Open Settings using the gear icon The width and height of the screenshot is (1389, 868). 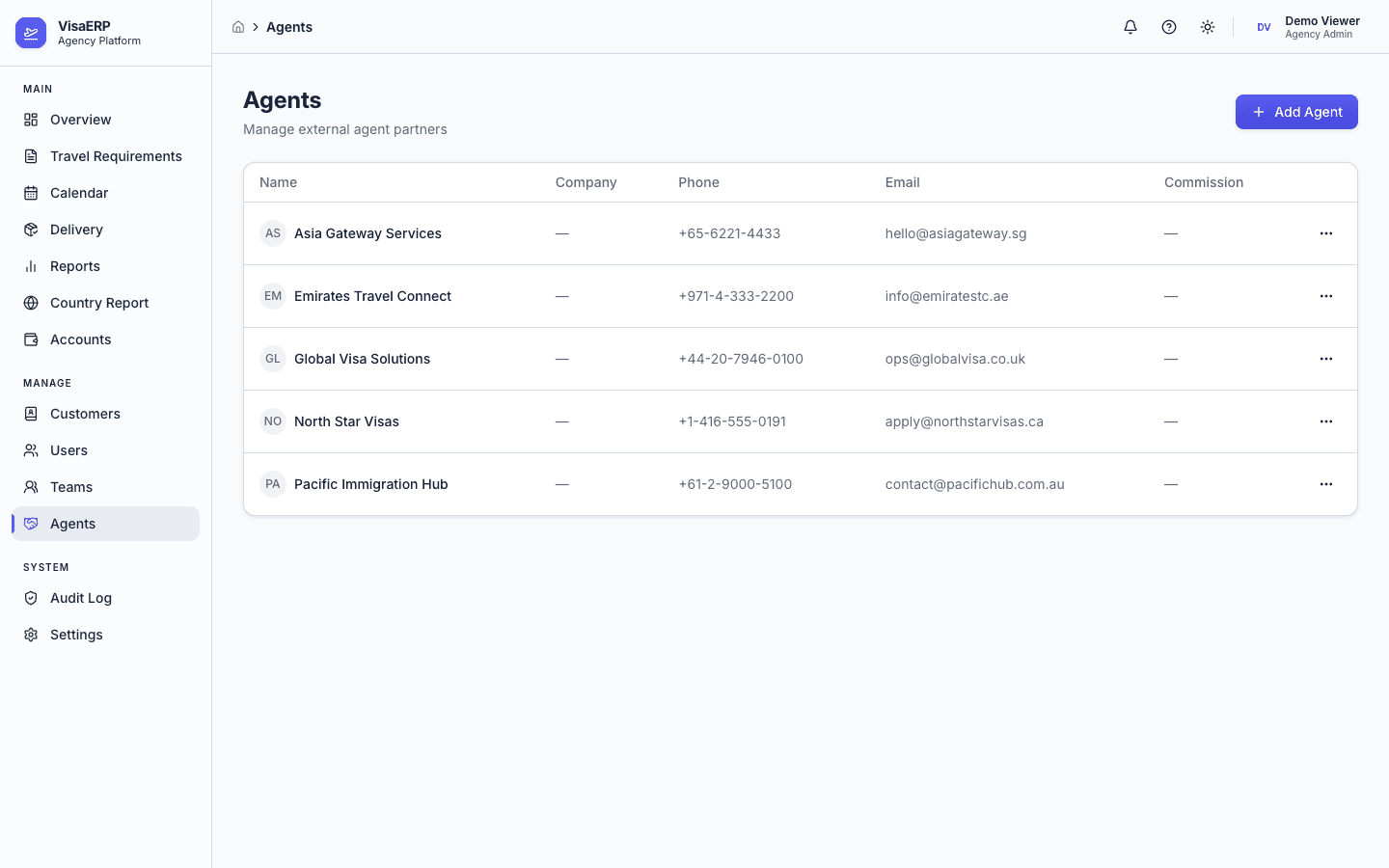click(30, 635)
